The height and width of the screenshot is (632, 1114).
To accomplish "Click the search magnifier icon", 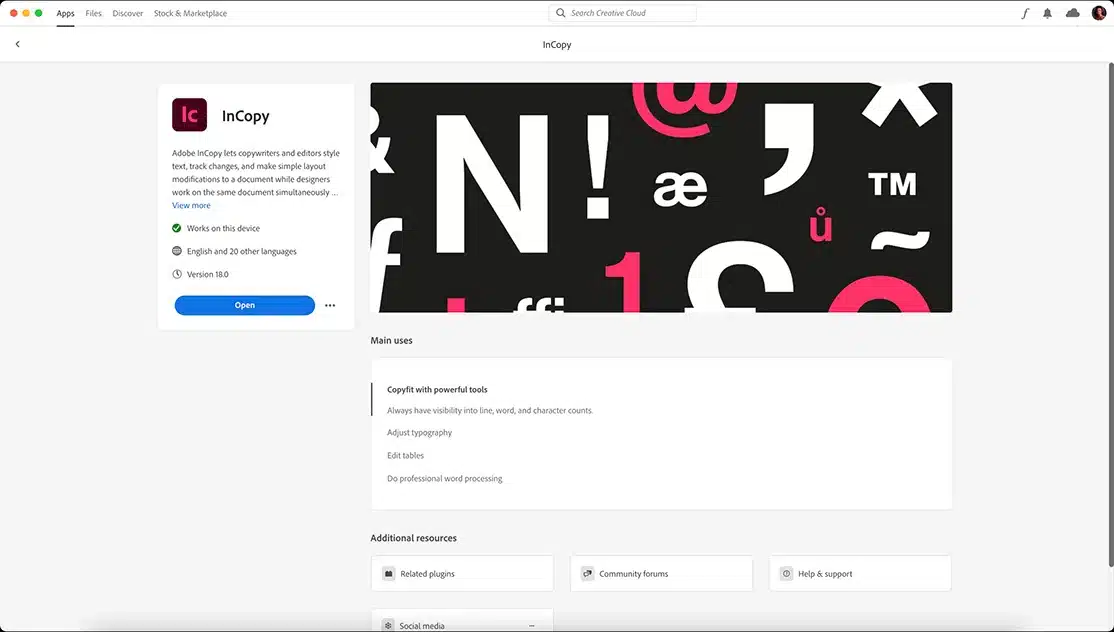I will [561, 13].
